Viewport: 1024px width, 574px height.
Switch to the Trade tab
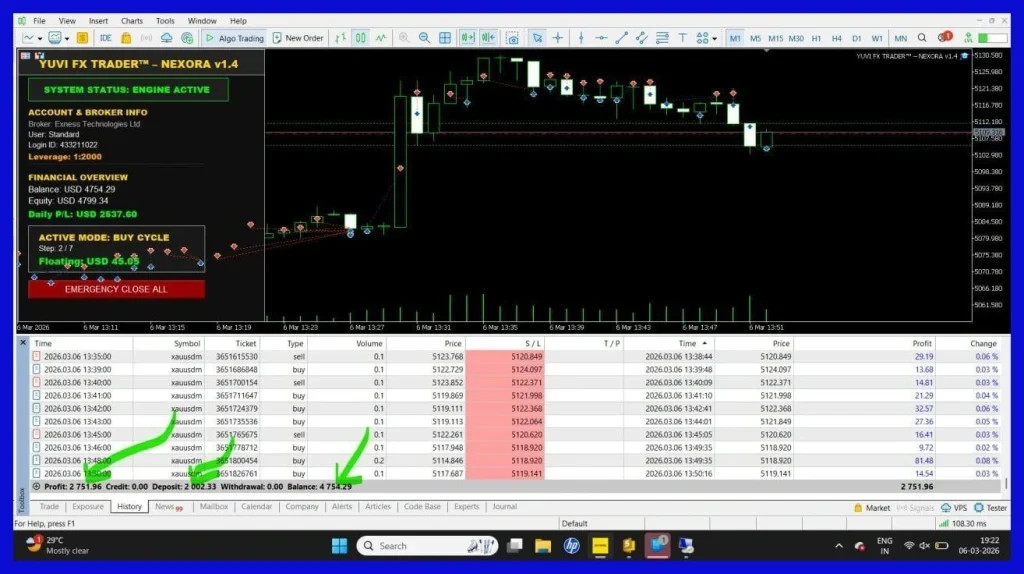click(x=49, y=507)
